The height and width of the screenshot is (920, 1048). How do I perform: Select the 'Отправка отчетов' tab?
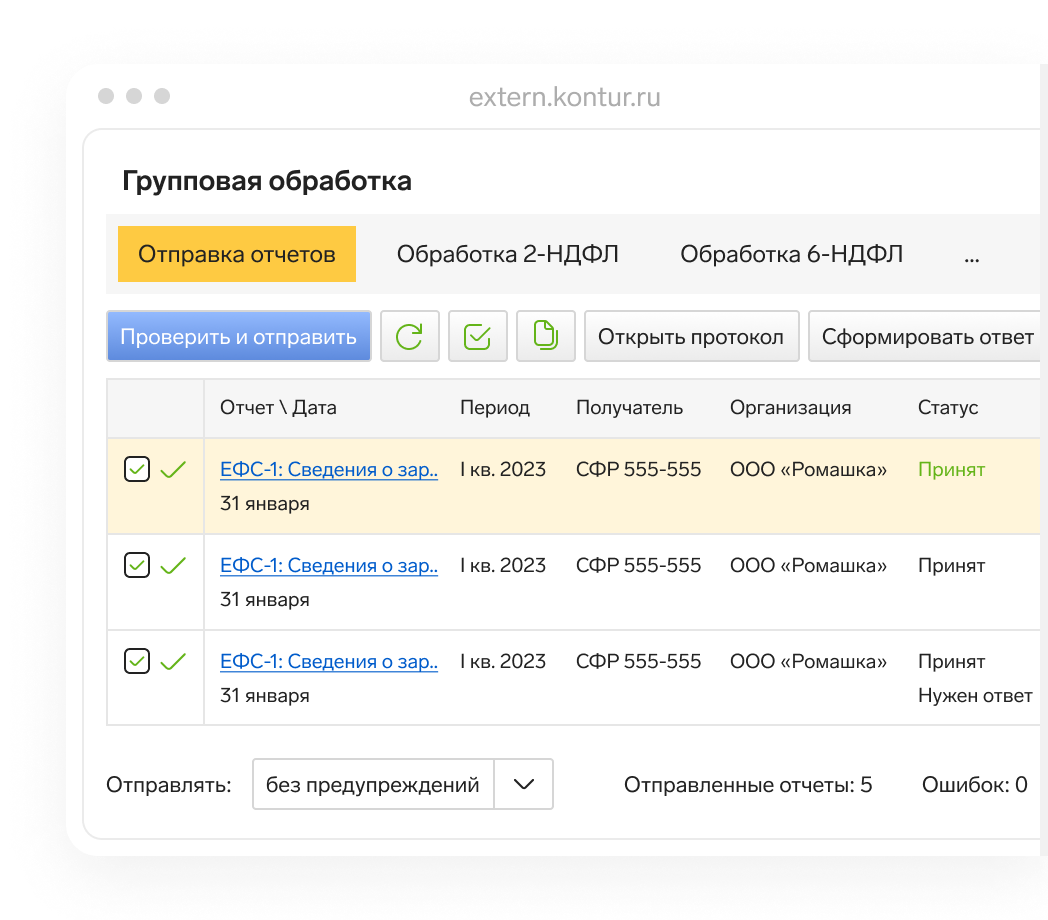(237, 255)
